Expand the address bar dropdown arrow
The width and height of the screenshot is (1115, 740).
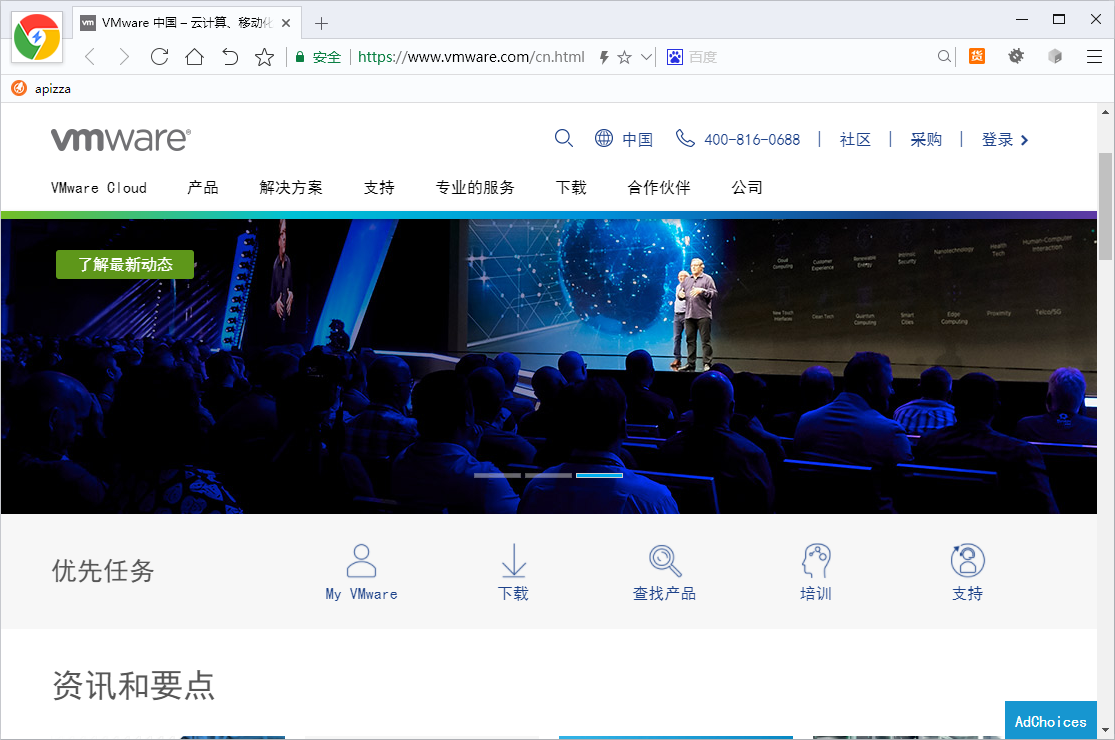click(646, 57)
